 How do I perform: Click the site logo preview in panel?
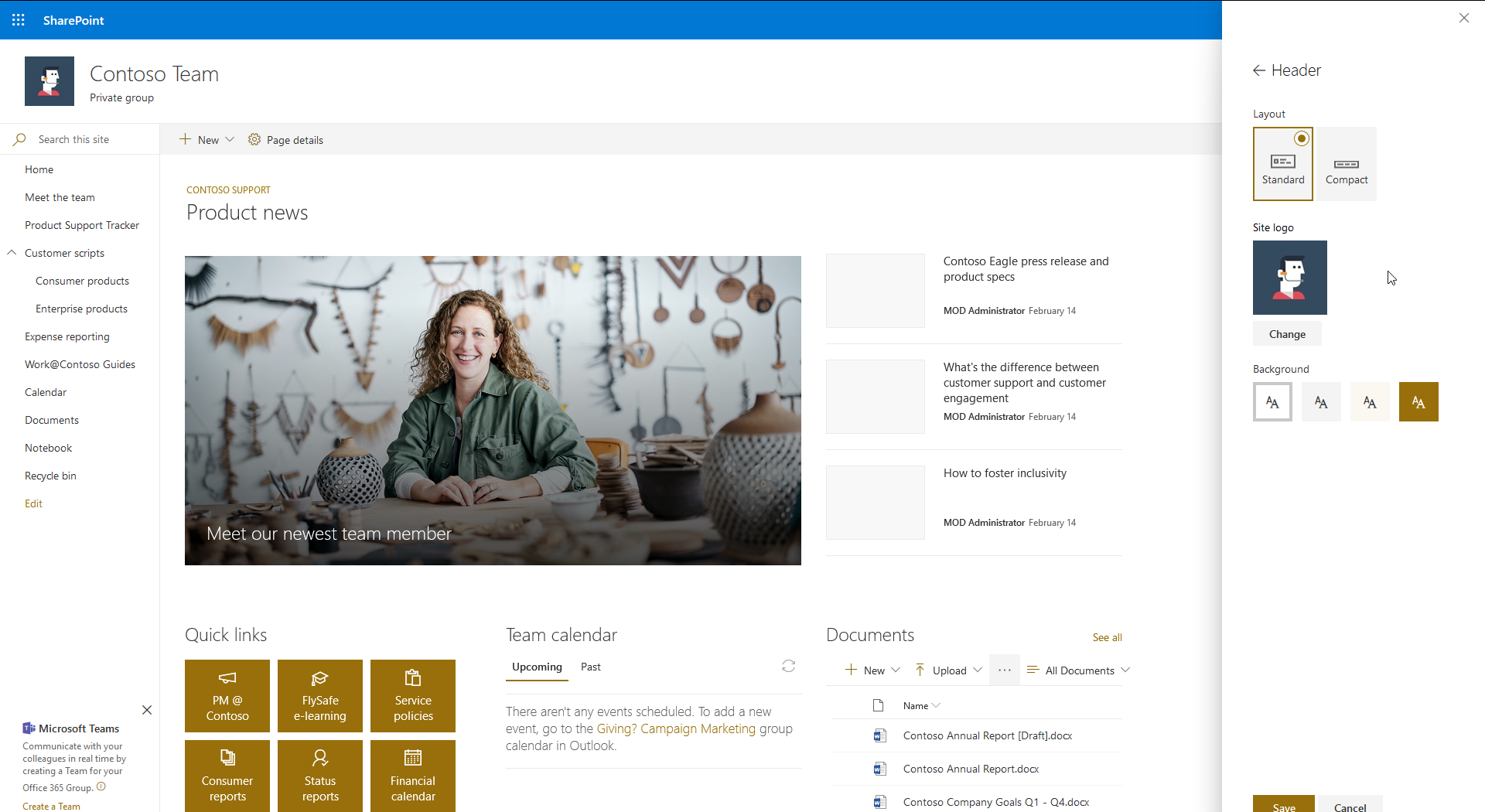tap(1290, 278)
